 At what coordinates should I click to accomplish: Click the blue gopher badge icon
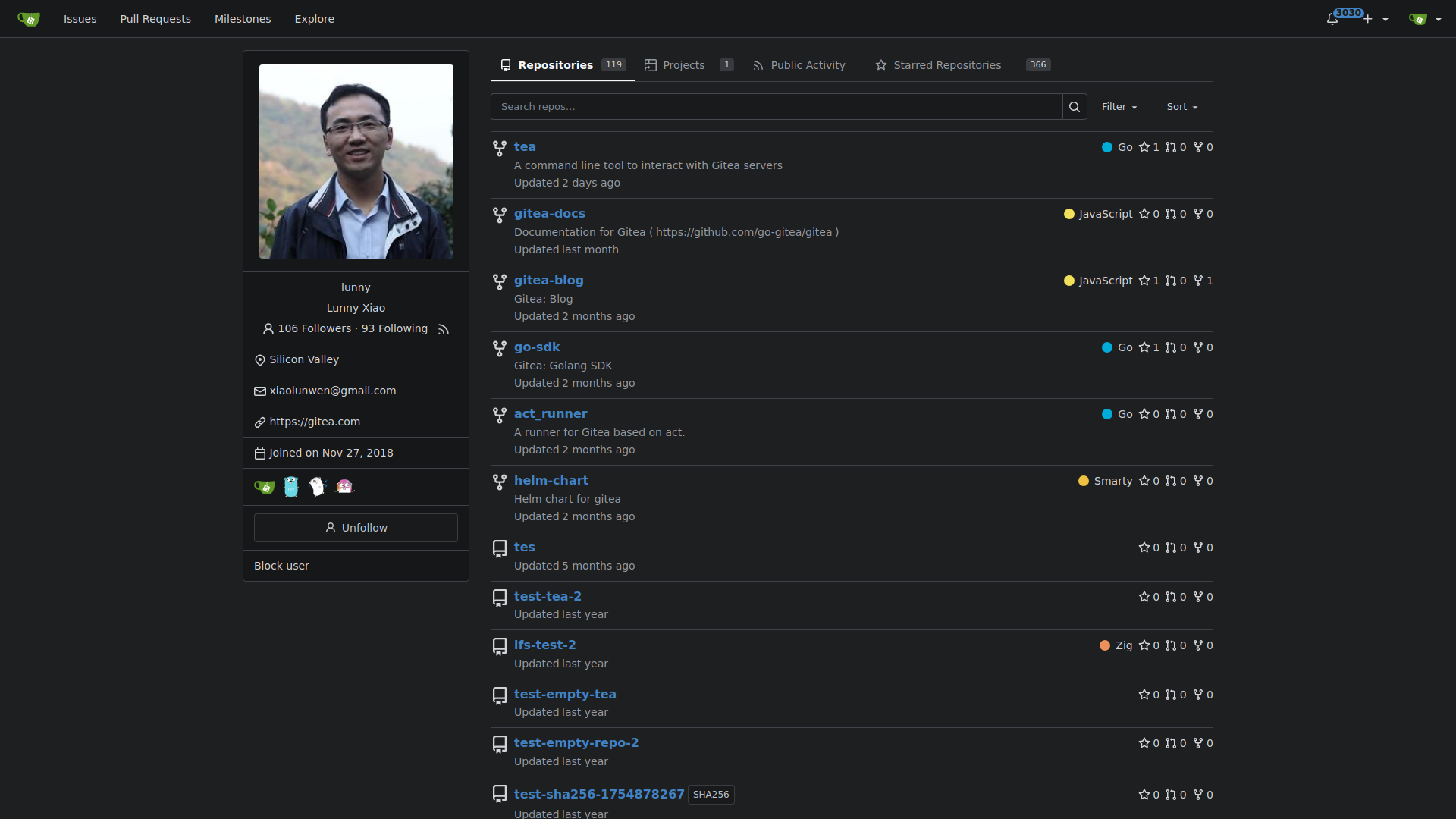click(291, 487)
